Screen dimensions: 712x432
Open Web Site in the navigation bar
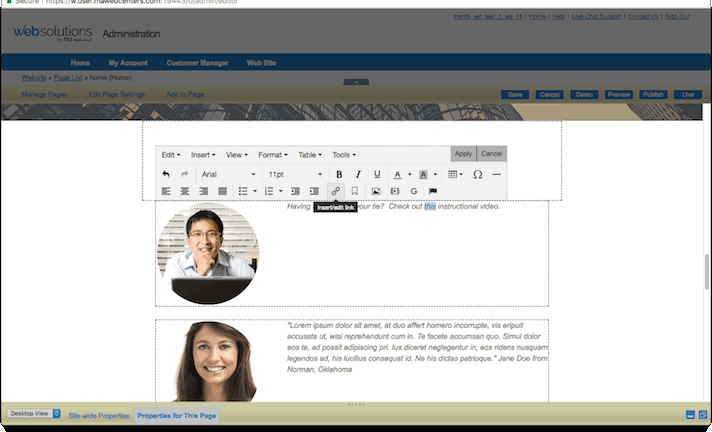261,63
